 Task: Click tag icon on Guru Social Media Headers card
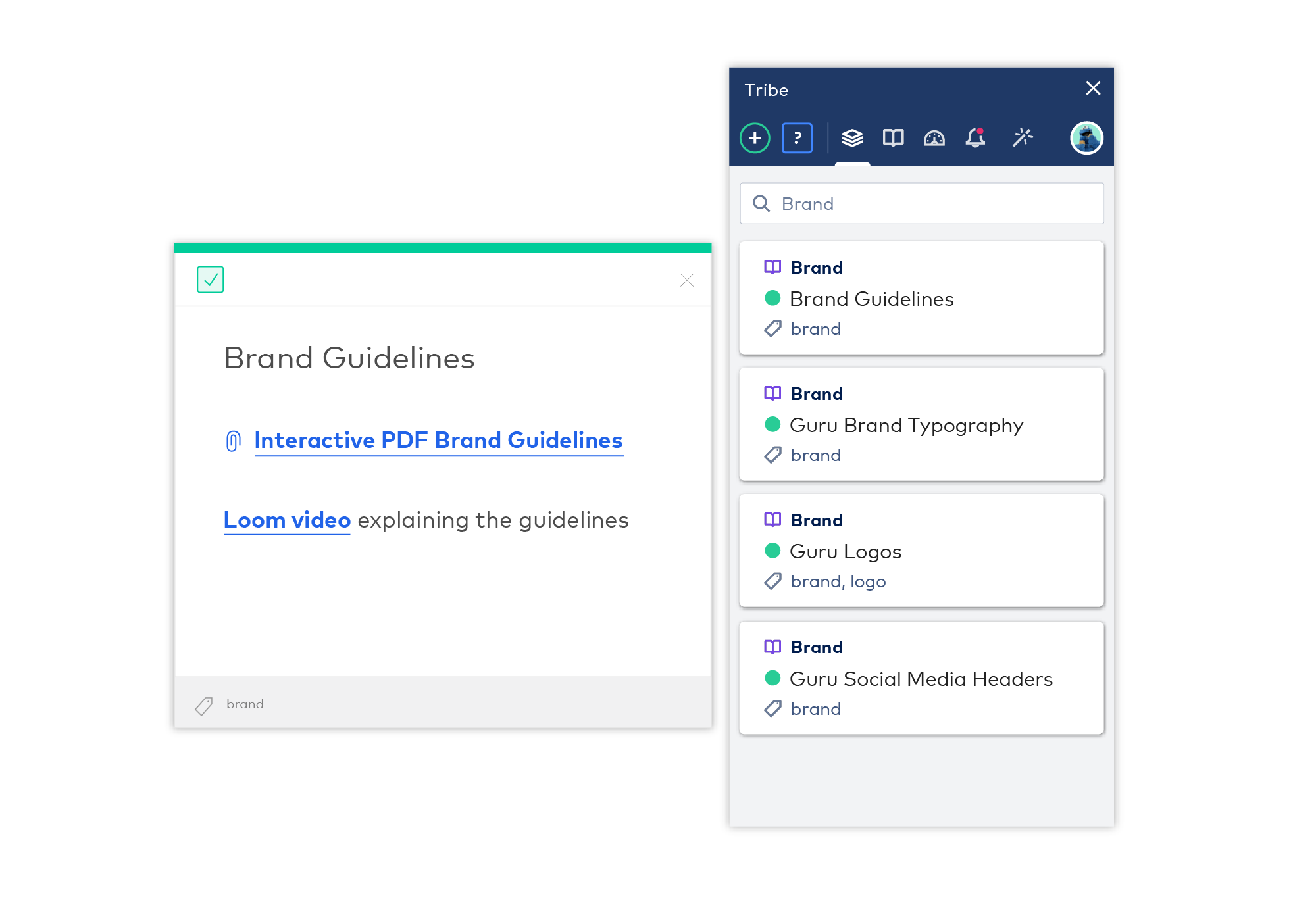772,708
